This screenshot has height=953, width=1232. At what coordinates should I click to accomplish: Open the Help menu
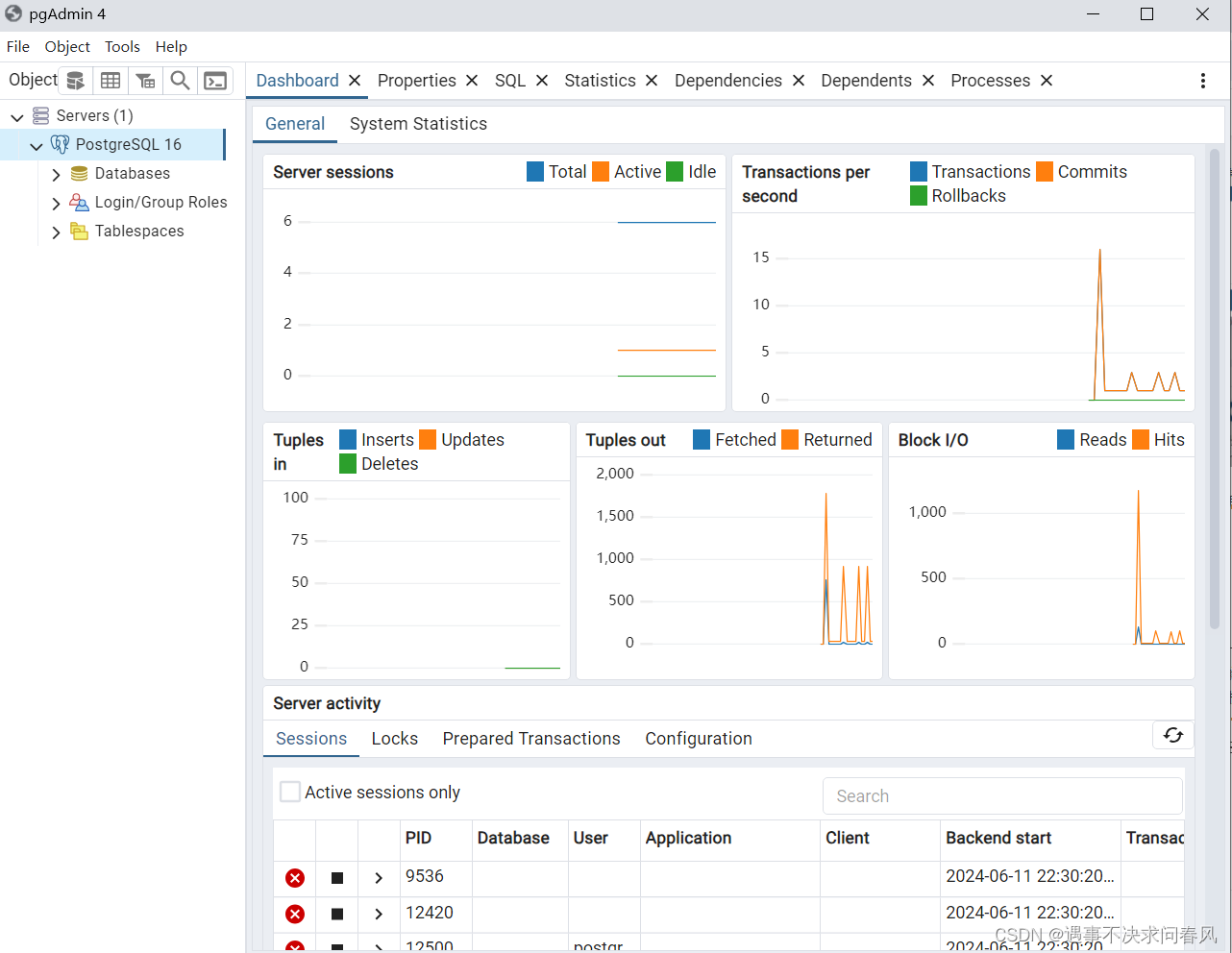[171, 47]
